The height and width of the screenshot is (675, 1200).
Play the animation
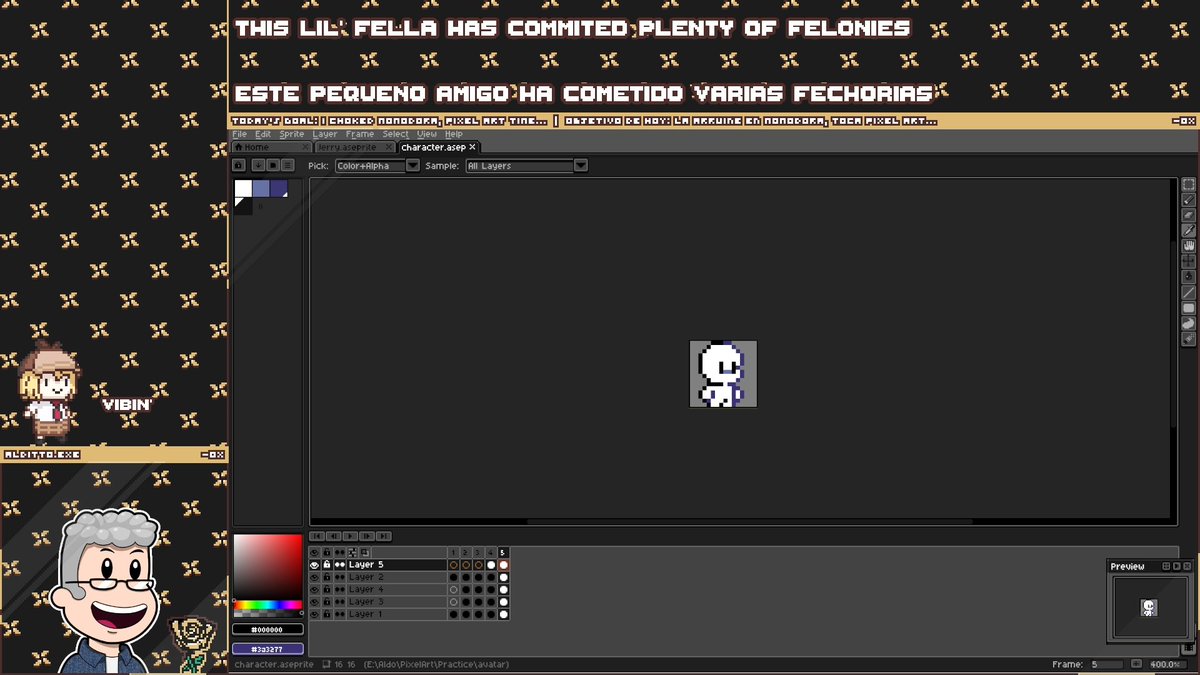click(350, 536)
